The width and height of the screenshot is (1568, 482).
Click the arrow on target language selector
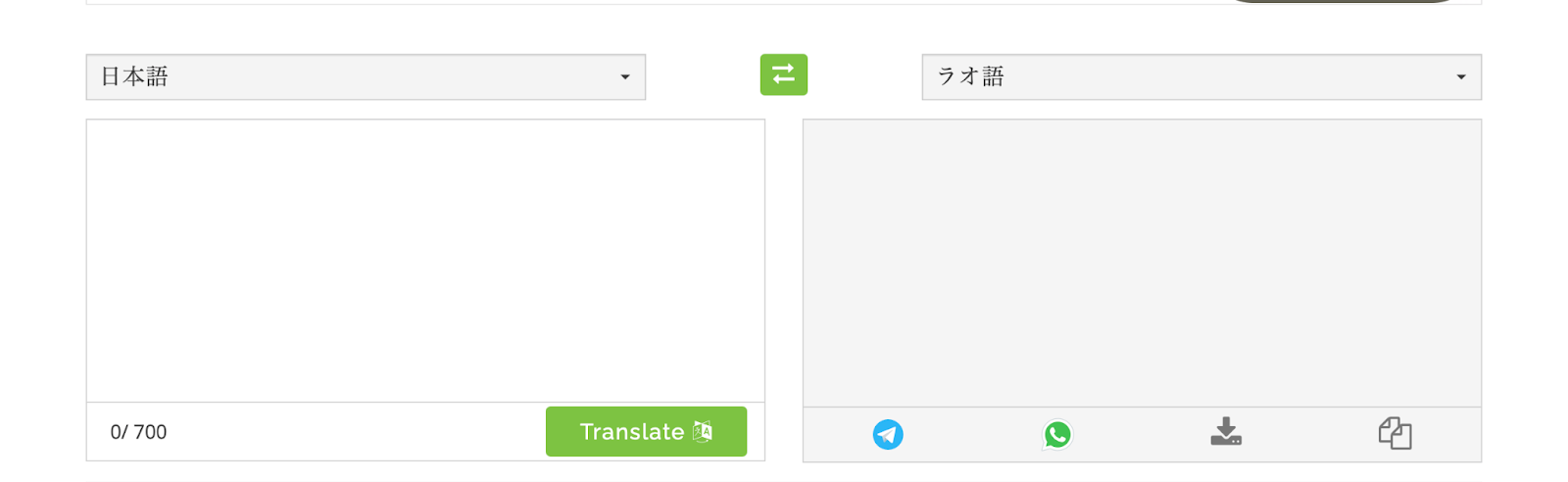(1461, 77)
